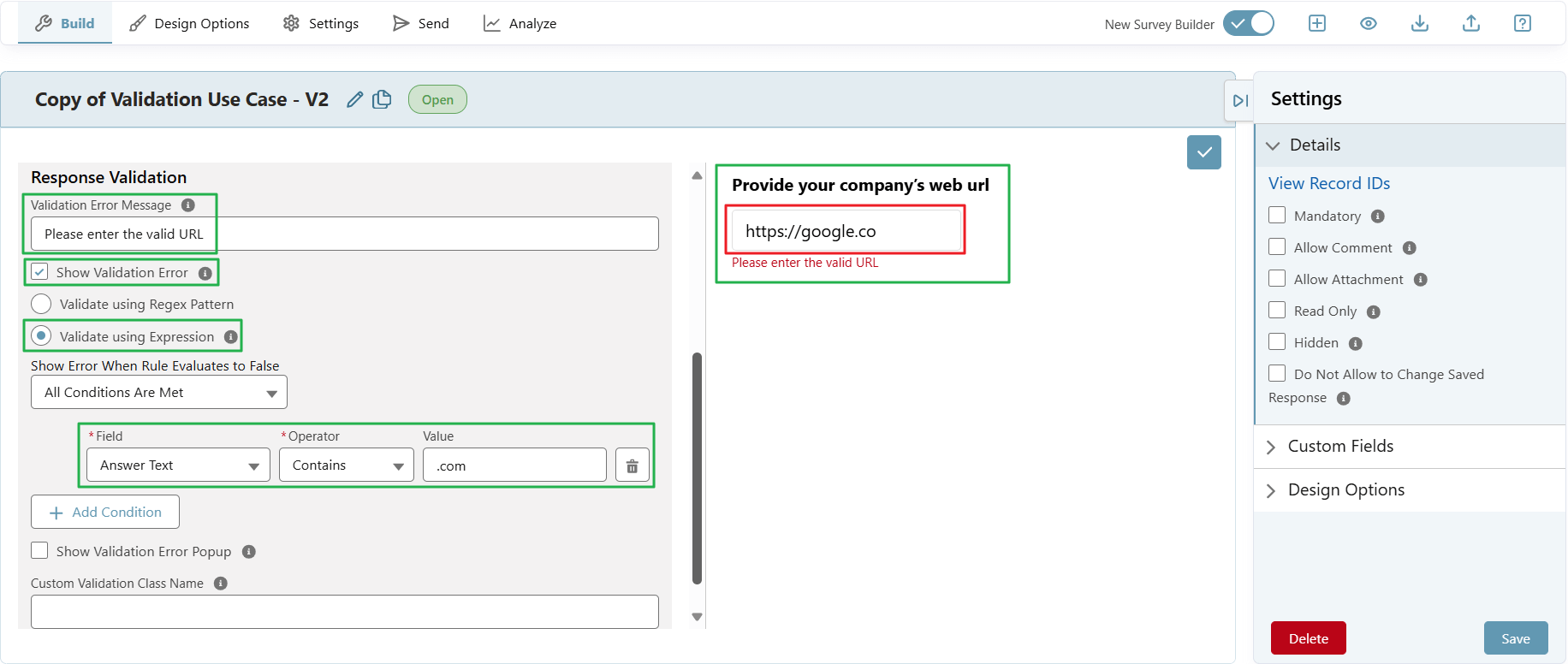Click the company web url answer field
Image resolution: width=1568 pixels, height=664 pixels.
coord(846,230)
